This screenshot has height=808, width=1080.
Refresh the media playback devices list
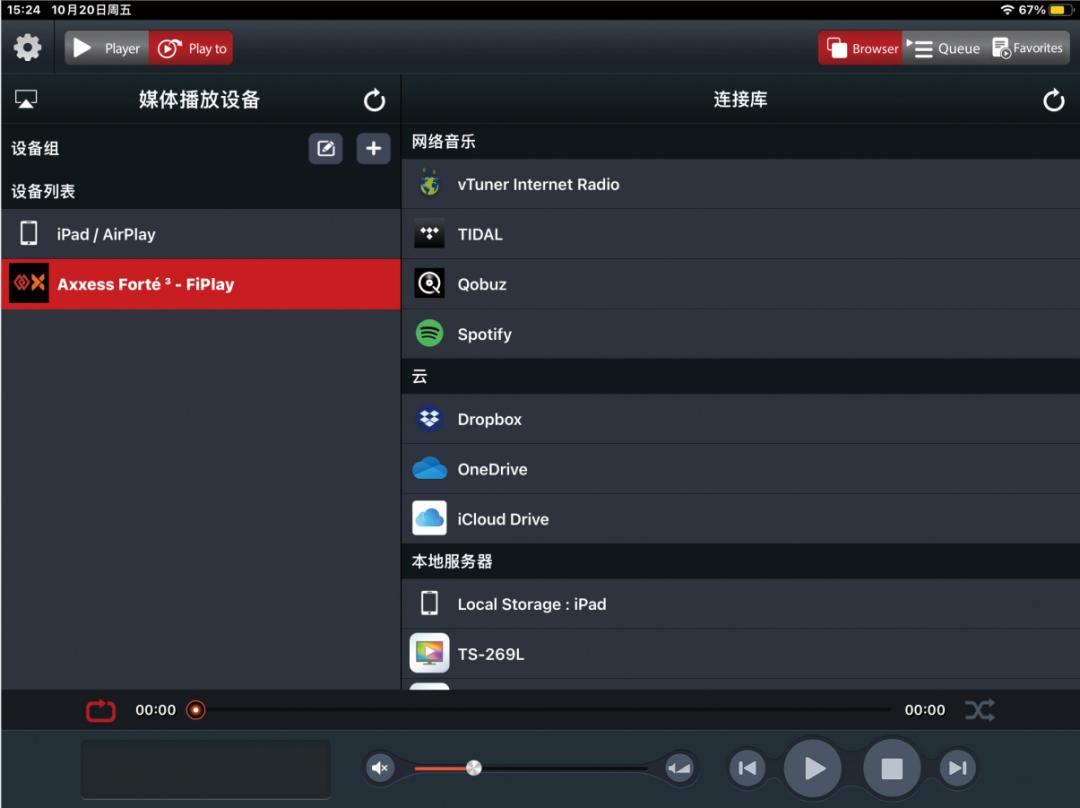point(374,100)
